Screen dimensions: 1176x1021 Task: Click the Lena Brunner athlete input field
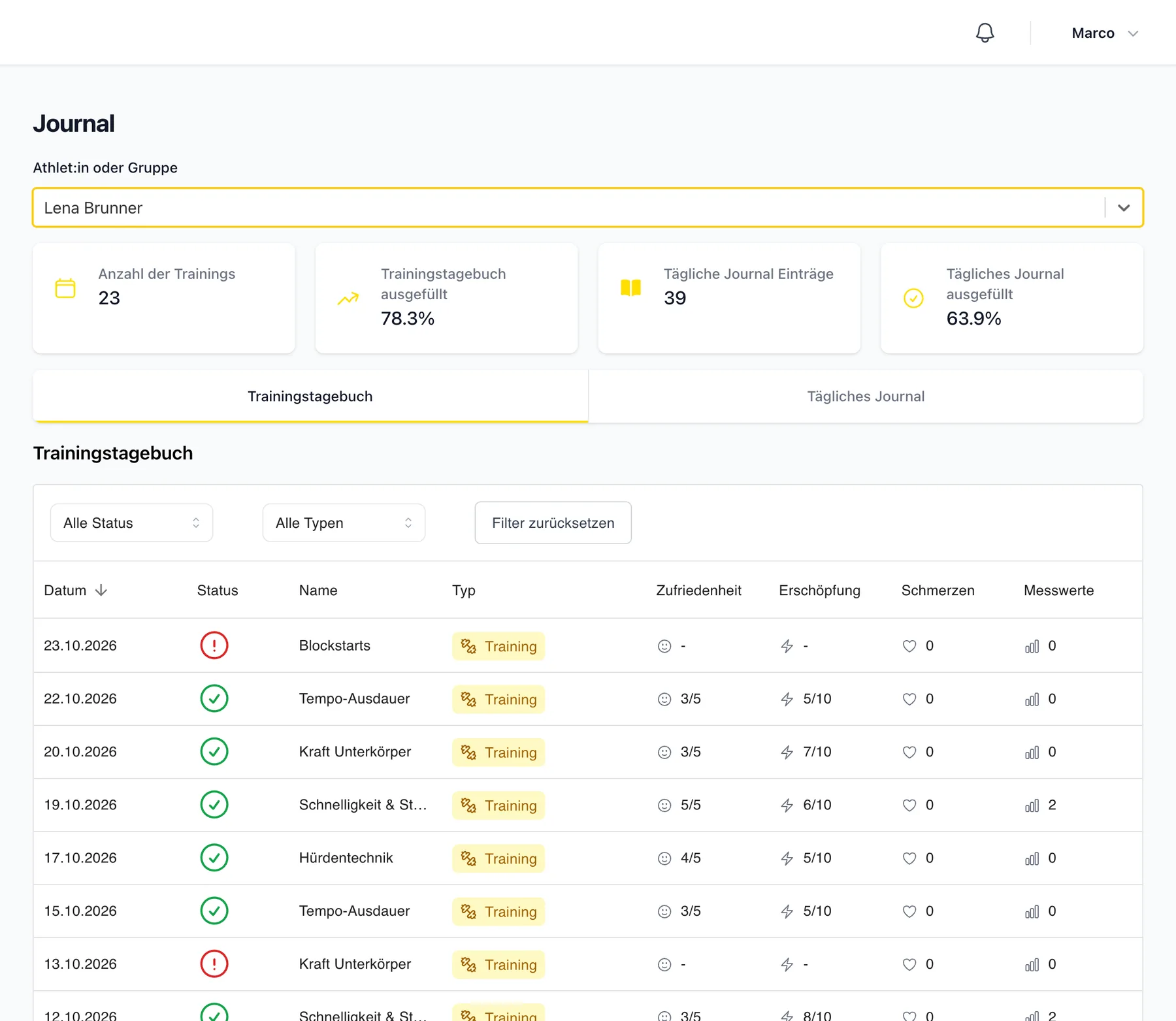[x=568, y=208]
